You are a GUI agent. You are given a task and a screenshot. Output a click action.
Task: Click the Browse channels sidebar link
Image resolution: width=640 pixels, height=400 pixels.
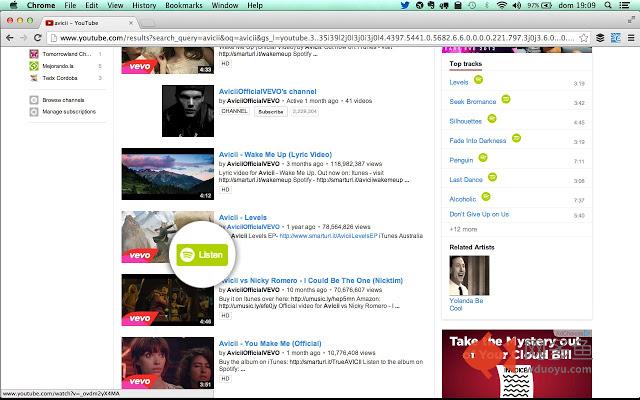(x=63, y=100)
